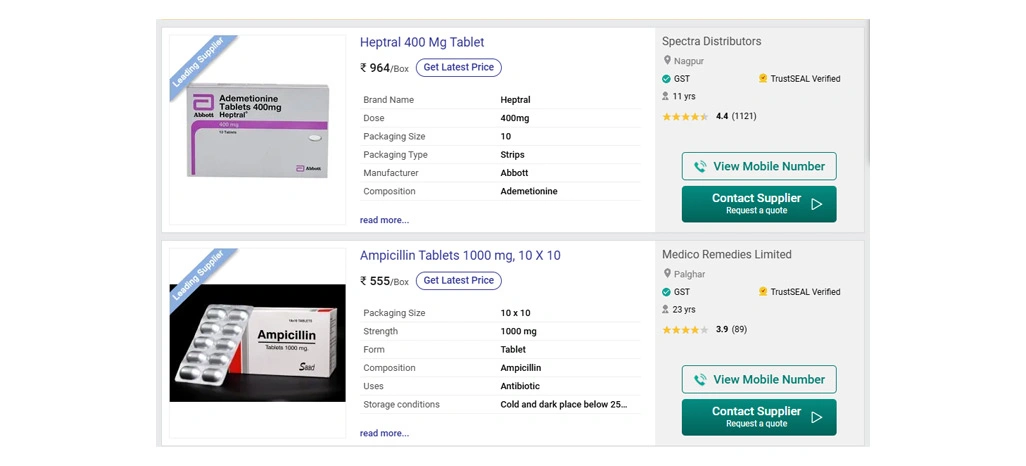Click the Brand Name value Heptral

click(x=516, y=100)
